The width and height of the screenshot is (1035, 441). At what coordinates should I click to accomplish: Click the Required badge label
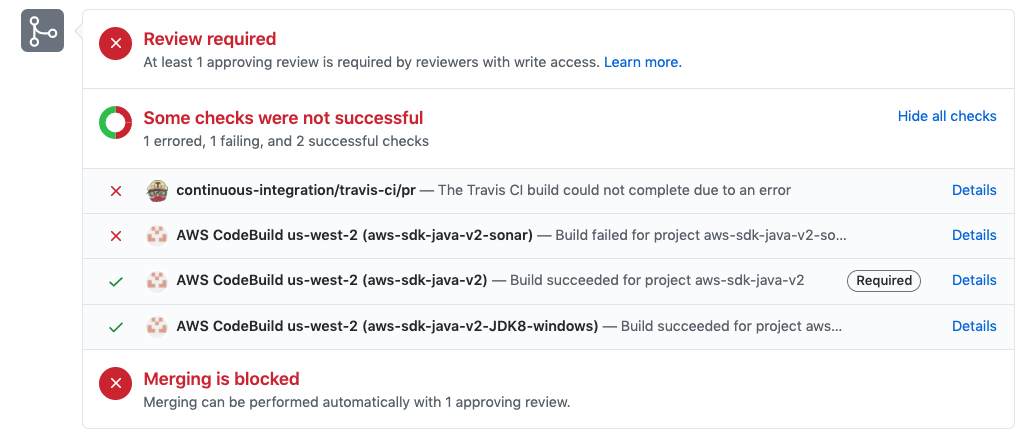click(x=884, y=281)
